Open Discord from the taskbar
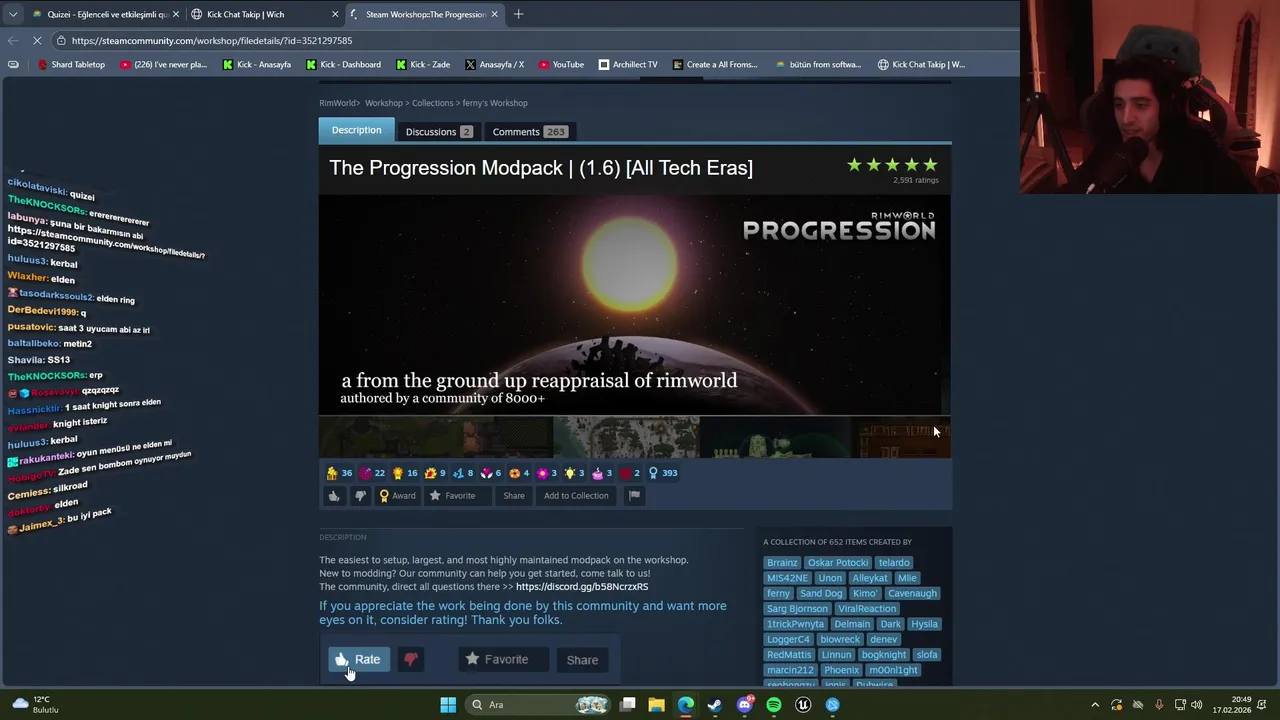 744,705
